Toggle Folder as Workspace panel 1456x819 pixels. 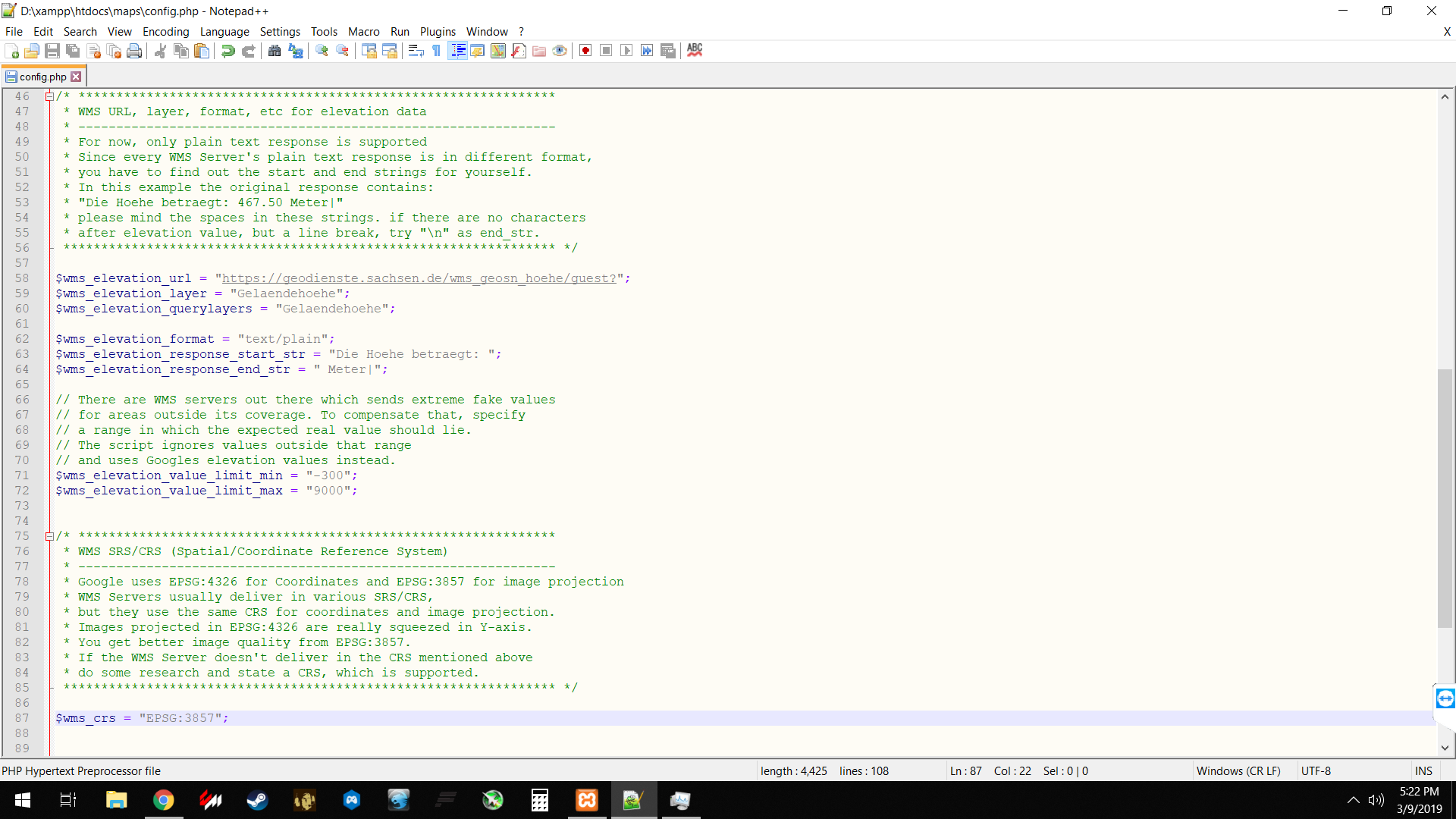[539, 51]
